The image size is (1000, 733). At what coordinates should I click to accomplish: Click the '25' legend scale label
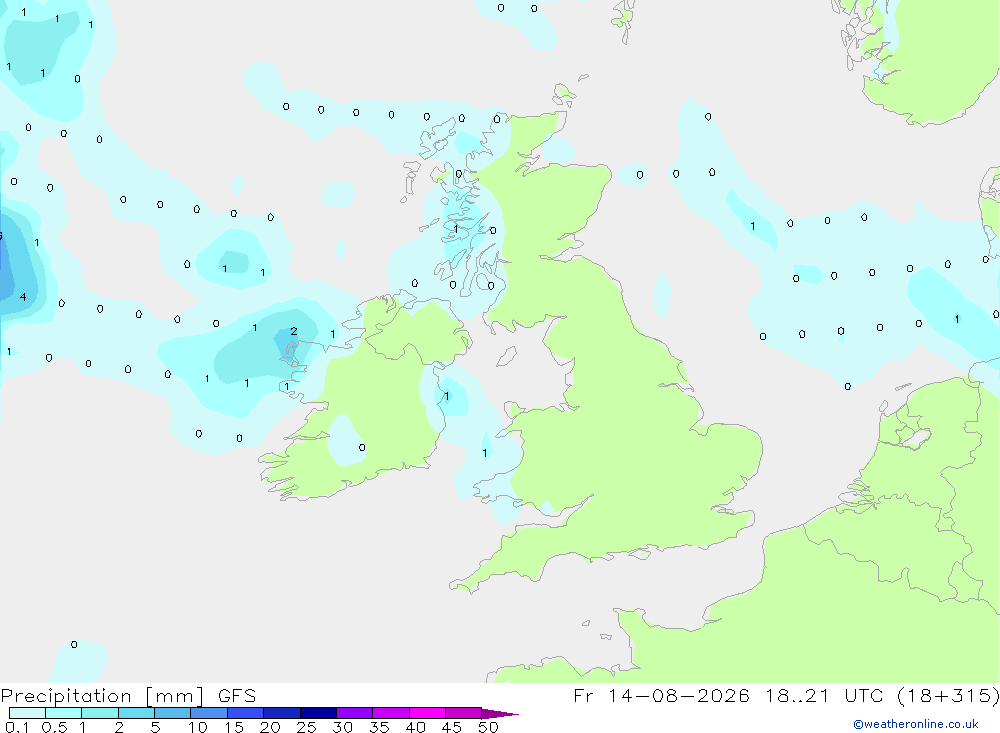(306, 727)
